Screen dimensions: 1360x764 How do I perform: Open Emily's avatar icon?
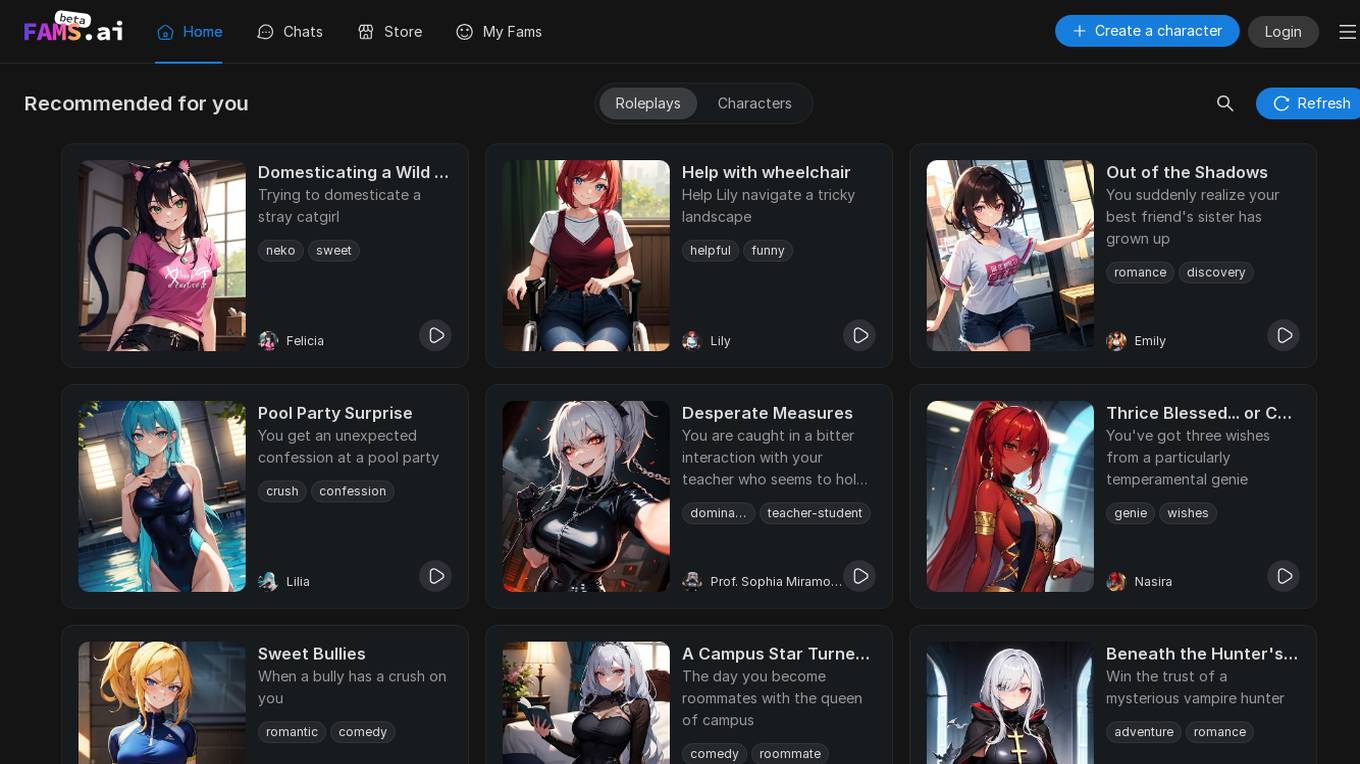(1116, 341)
